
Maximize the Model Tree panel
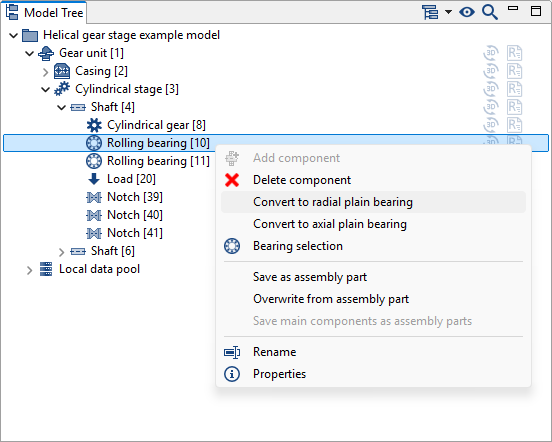click(536, 11)
